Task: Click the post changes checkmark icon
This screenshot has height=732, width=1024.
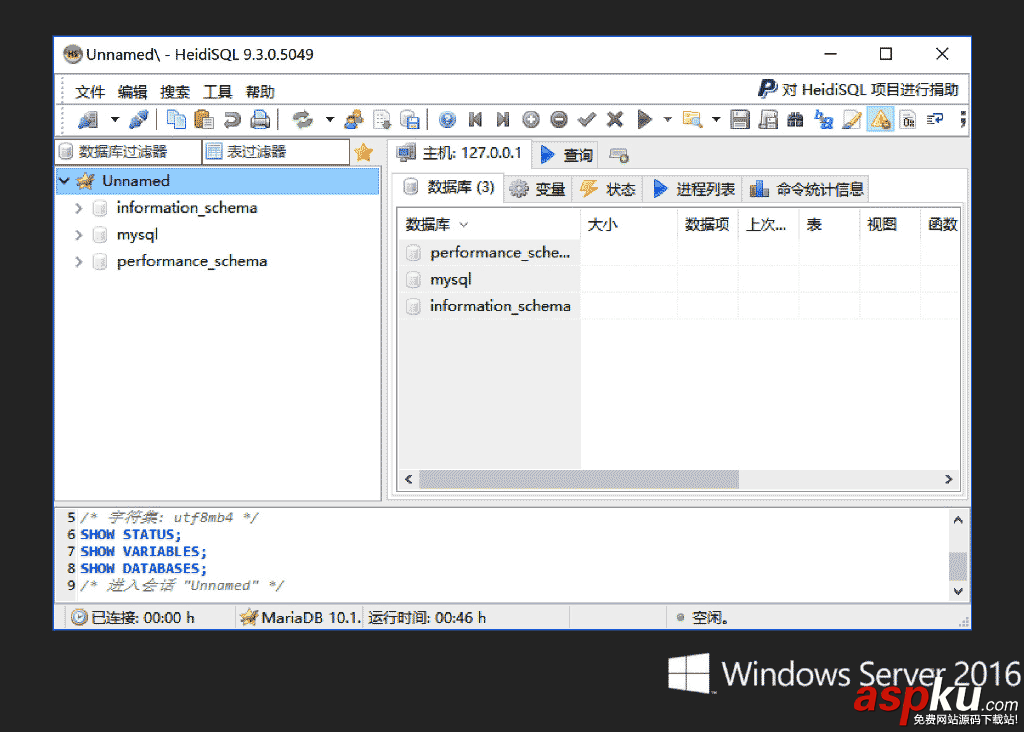Action: (x=587, y=119)
